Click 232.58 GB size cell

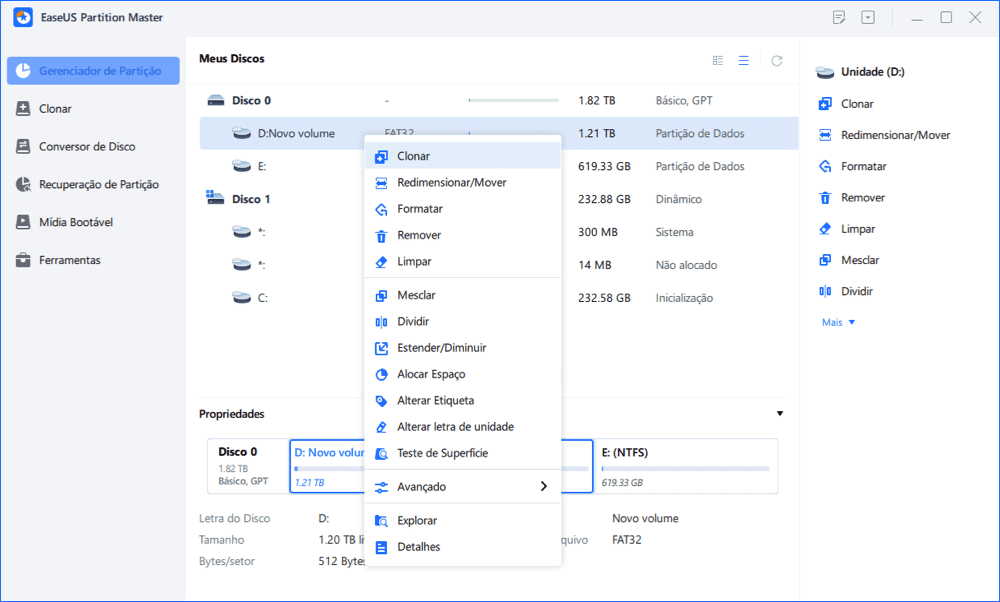(604, 298)
